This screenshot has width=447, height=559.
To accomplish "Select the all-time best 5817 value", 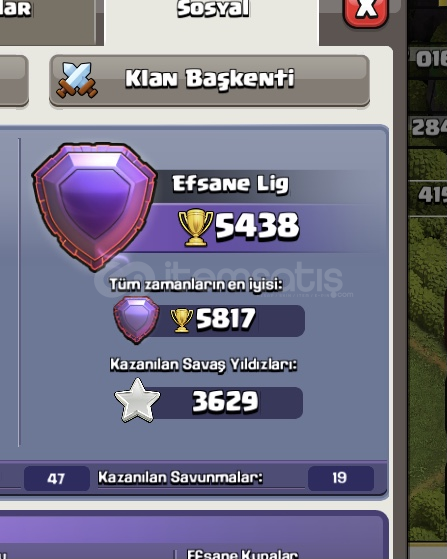I will pos(226,318).
